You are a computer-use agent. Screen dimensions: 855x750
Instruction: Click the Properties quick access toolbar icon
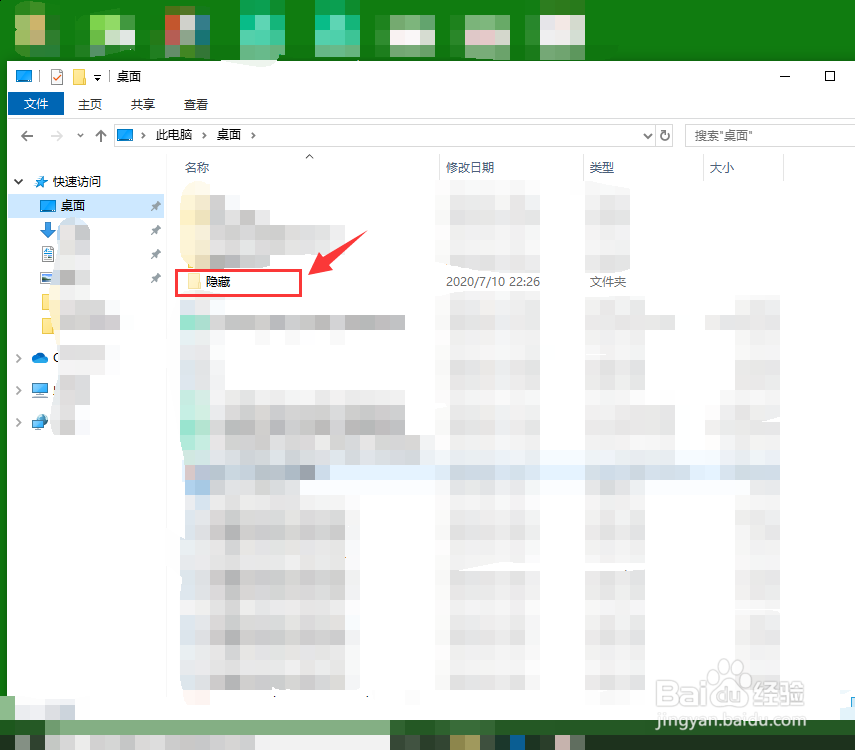pos(57,77)
